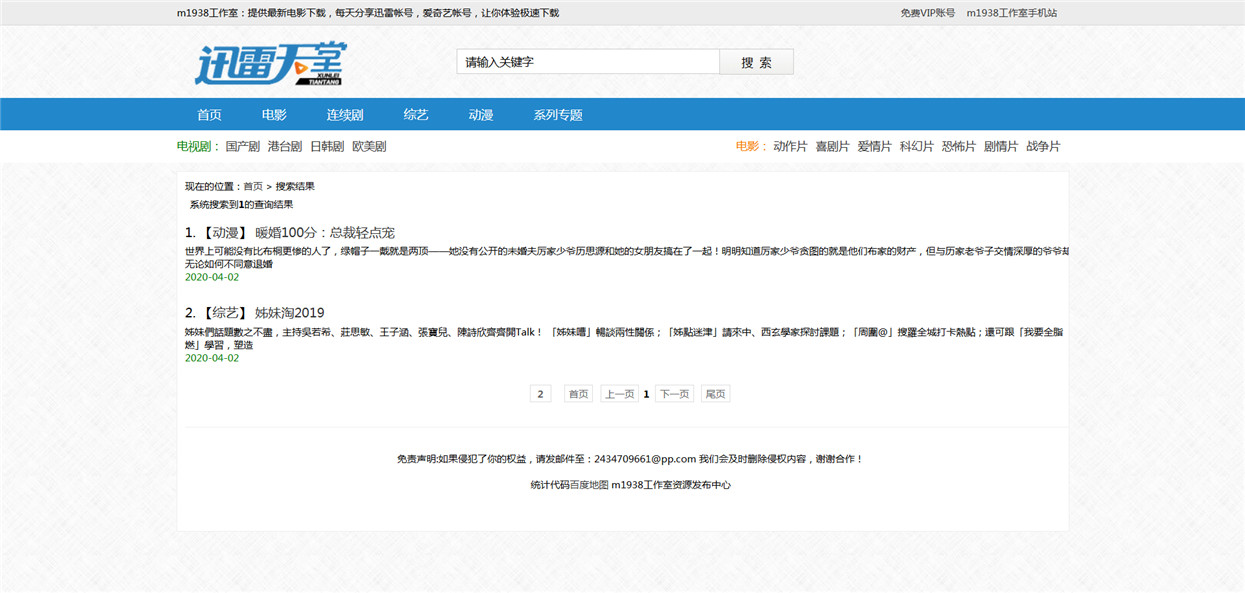Select the 港台剧 category link
1245x593 pixels.
(x=285, y=146)
